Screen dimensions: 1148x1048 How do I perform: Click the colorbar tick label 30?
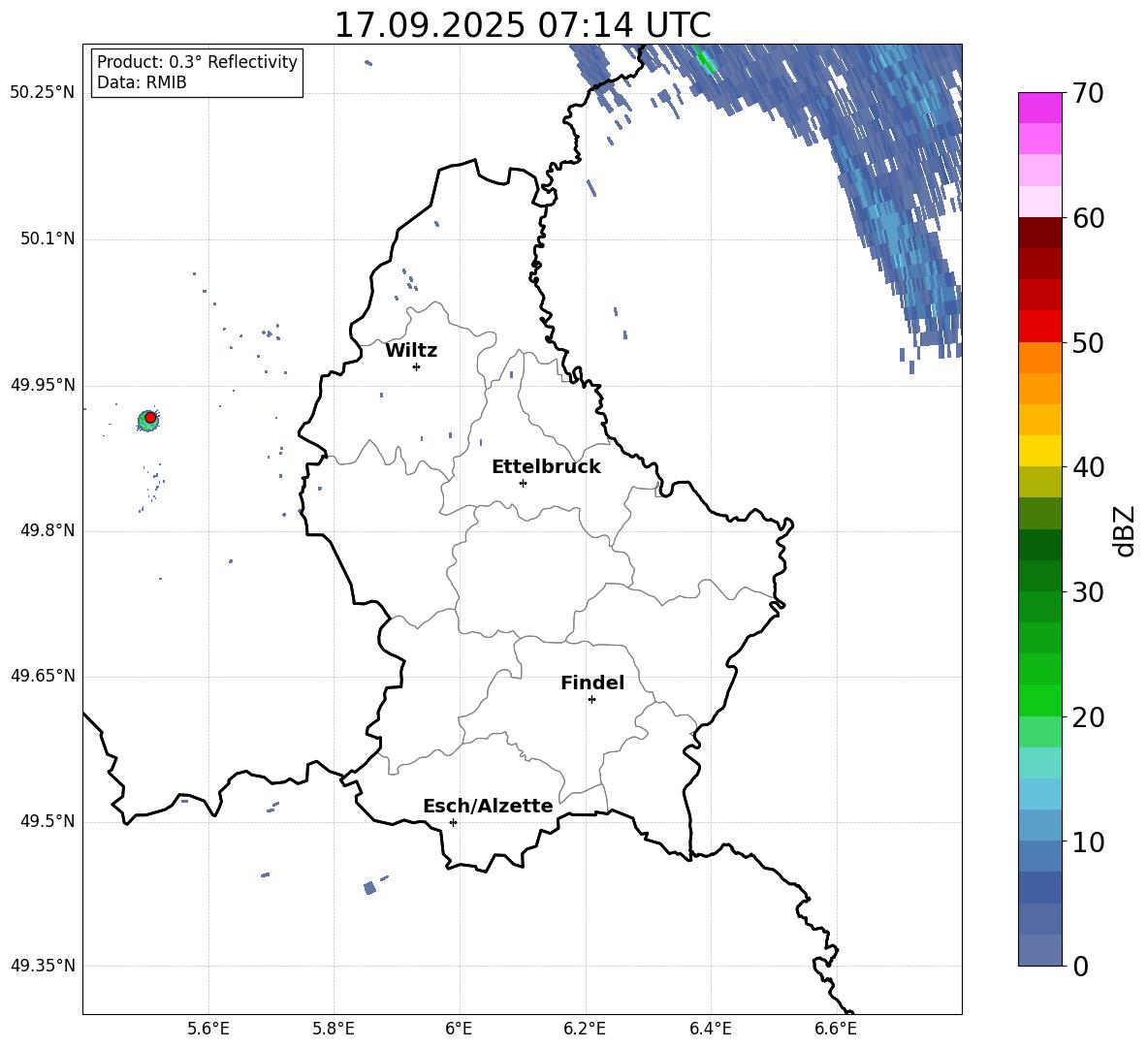(x=1087, y=592)
